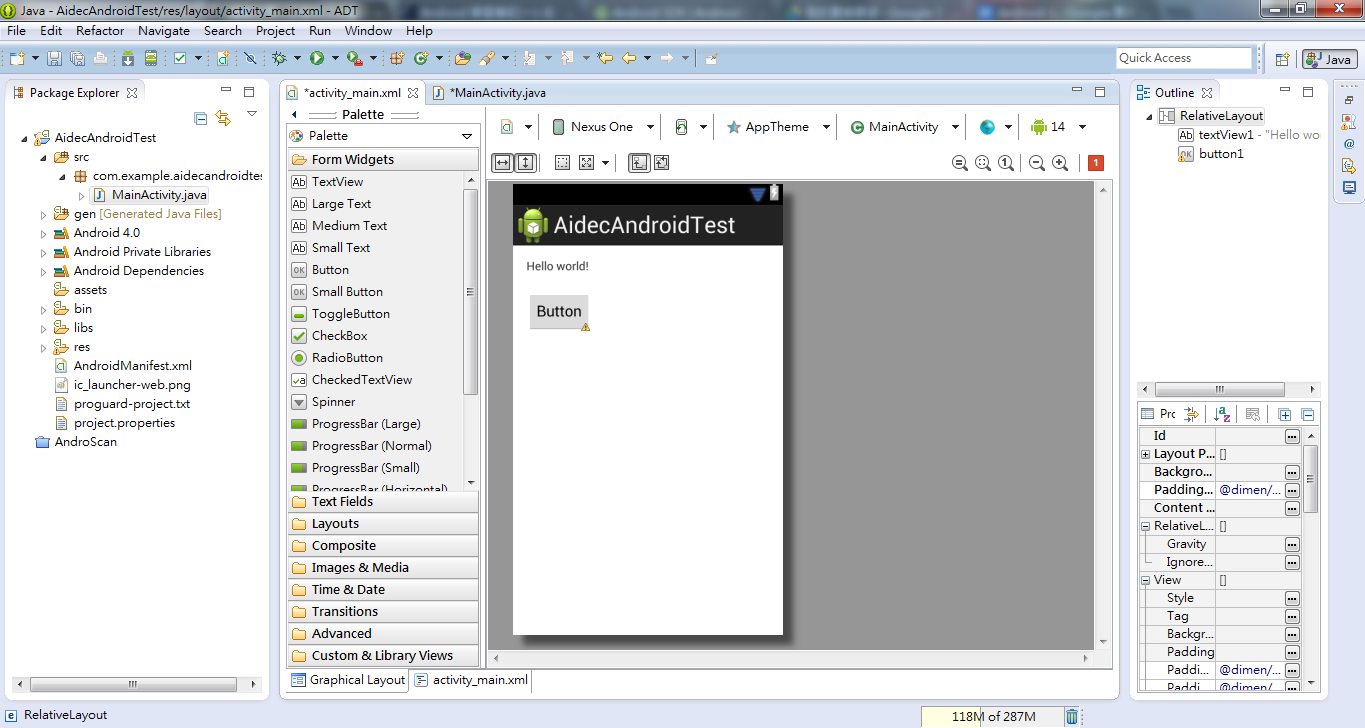The height and width of the screenshot is (728, 1365).
Task: Click the Id property ellipsis button
Action: click(1292, 436)
